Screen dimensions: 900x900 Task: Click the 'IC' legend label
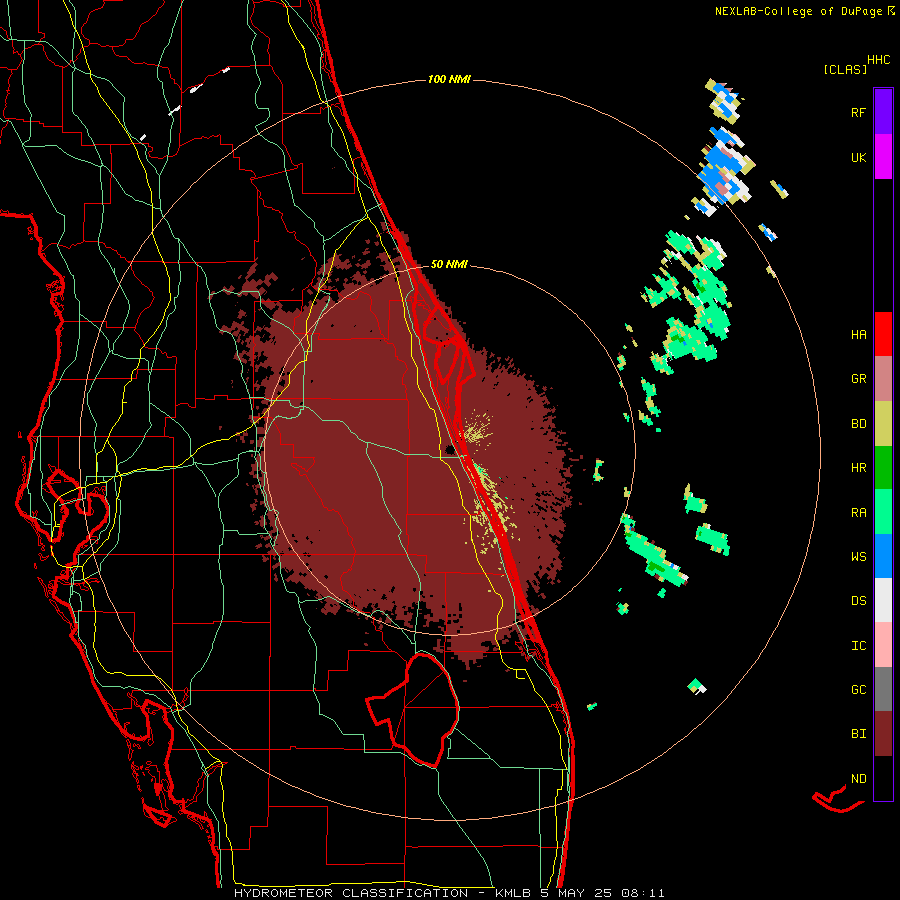tap(858, 646)
